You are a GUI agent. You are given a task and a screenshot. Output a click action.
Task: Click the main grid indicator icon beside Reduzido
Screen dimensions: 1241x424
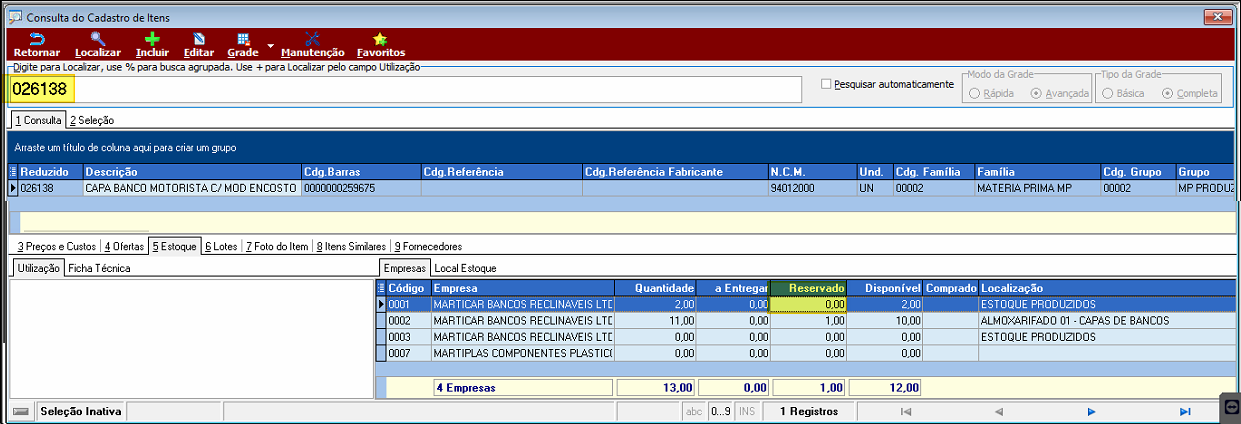tap(13, 172)
